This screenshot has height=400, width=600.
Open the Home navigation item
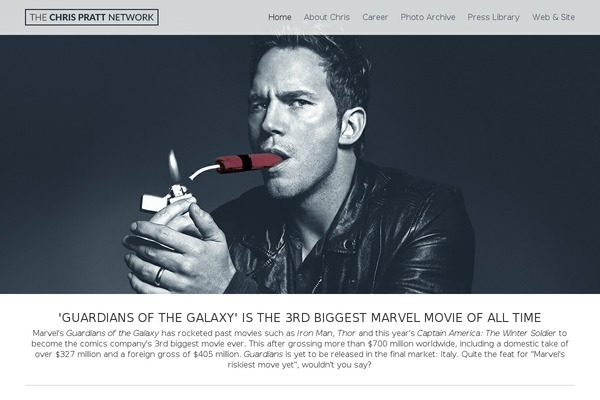click(x=280, y=17)
